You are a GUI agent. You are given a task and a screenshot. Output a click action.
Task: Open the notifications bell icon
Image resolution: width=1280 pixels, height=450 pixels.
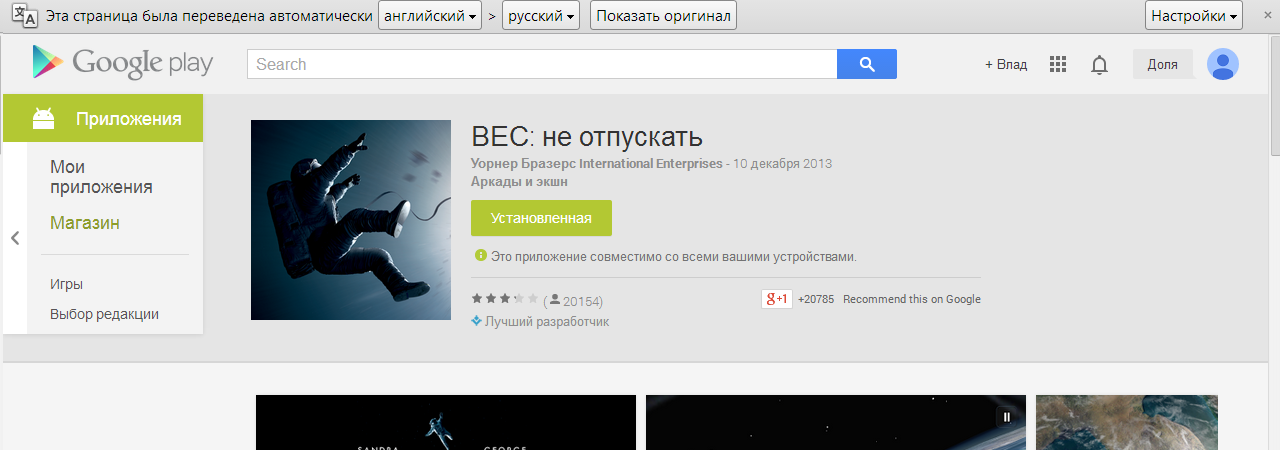[x=1100, y=65]
